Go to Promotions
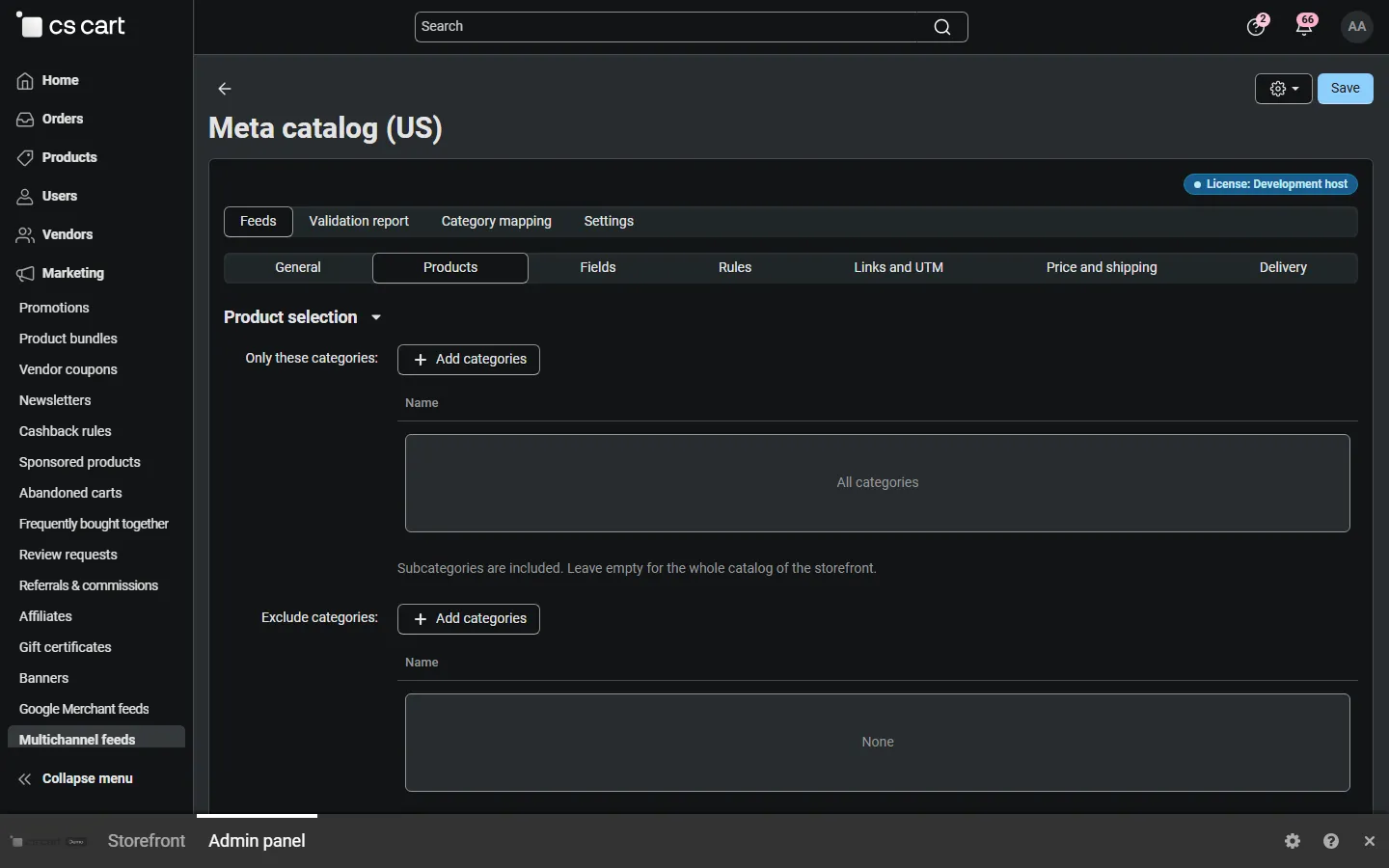The image size is (1389, 868). [54, 309]
